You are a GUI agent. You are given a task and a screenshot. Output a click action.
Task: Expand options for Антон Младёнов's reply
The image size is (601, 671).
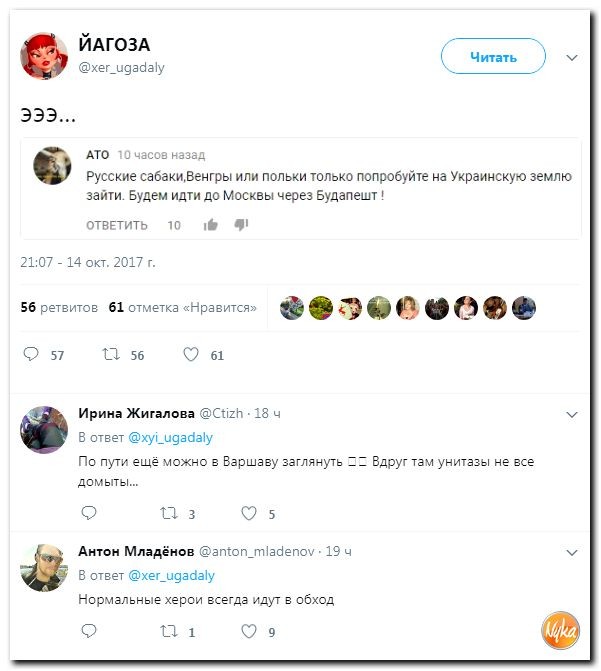[572, 552]
